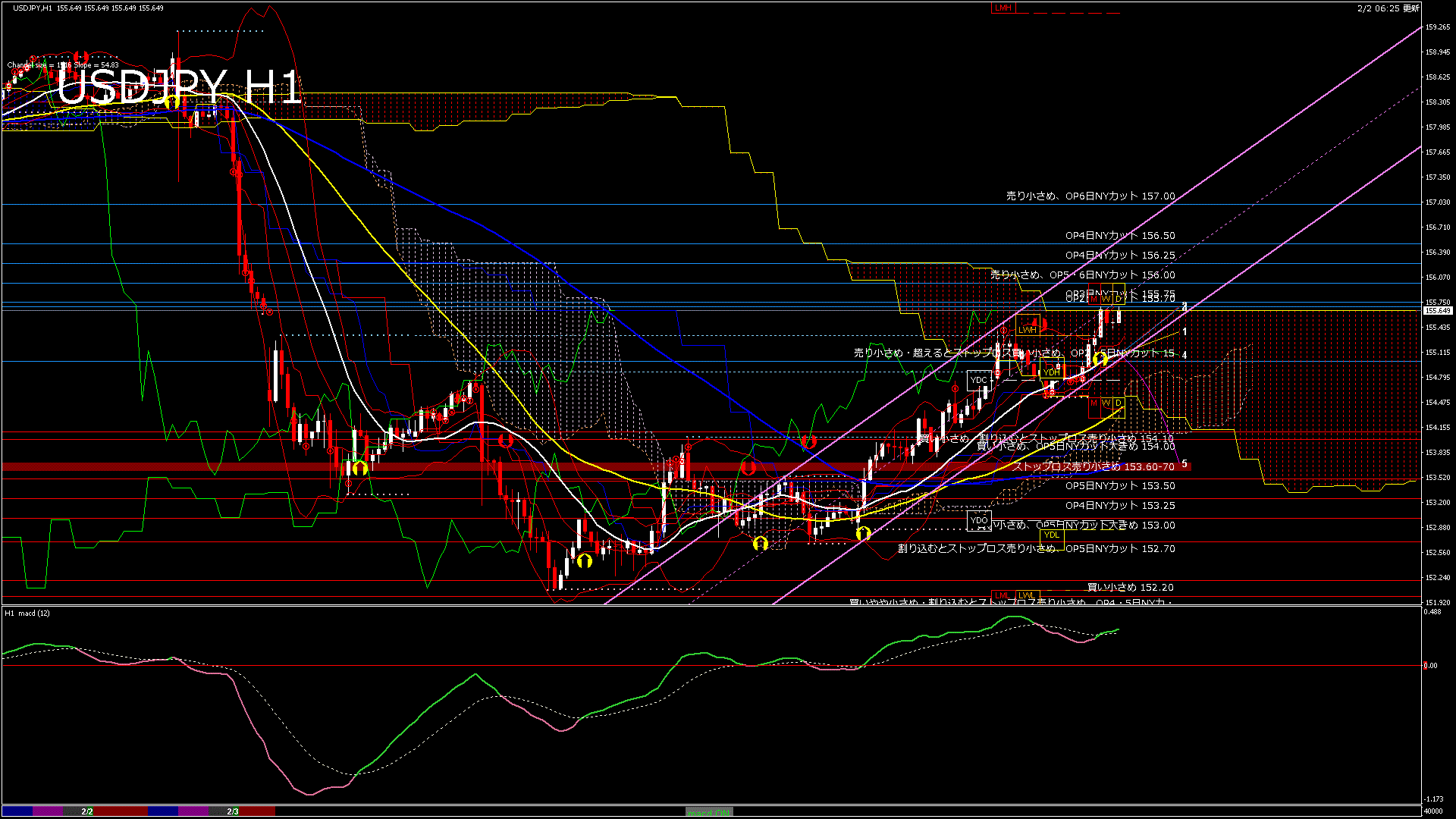The width and height of the screenshot is (1456, 819).
Task: Click the LMH label at top of chart
Action: pyautogui.click(x=1003, y=8)
